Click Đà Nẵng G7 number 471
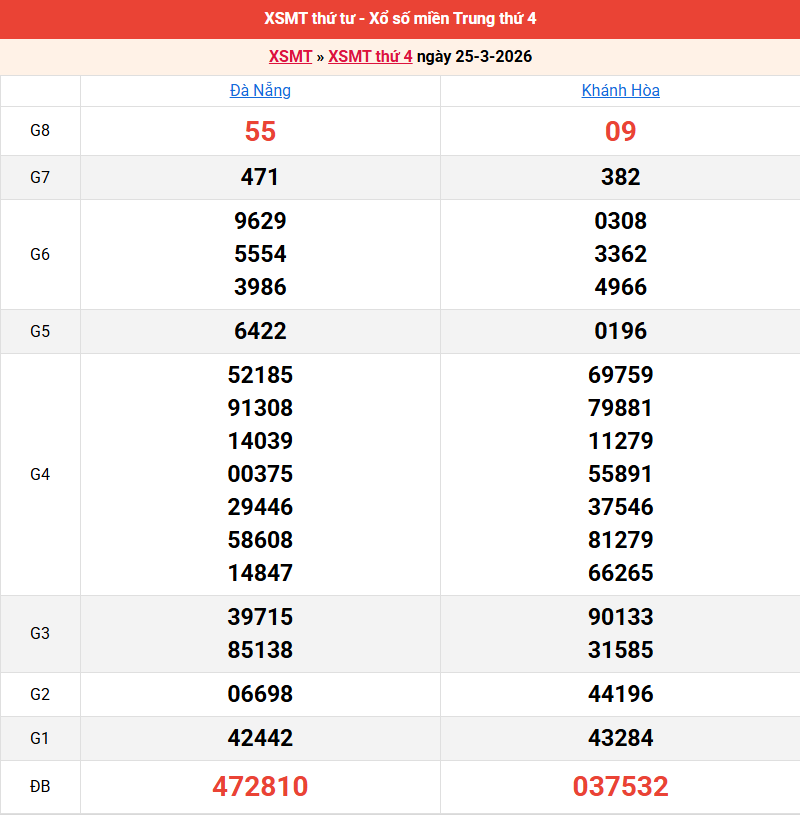This screenshot has width=800, height=815. coord(260,178)
